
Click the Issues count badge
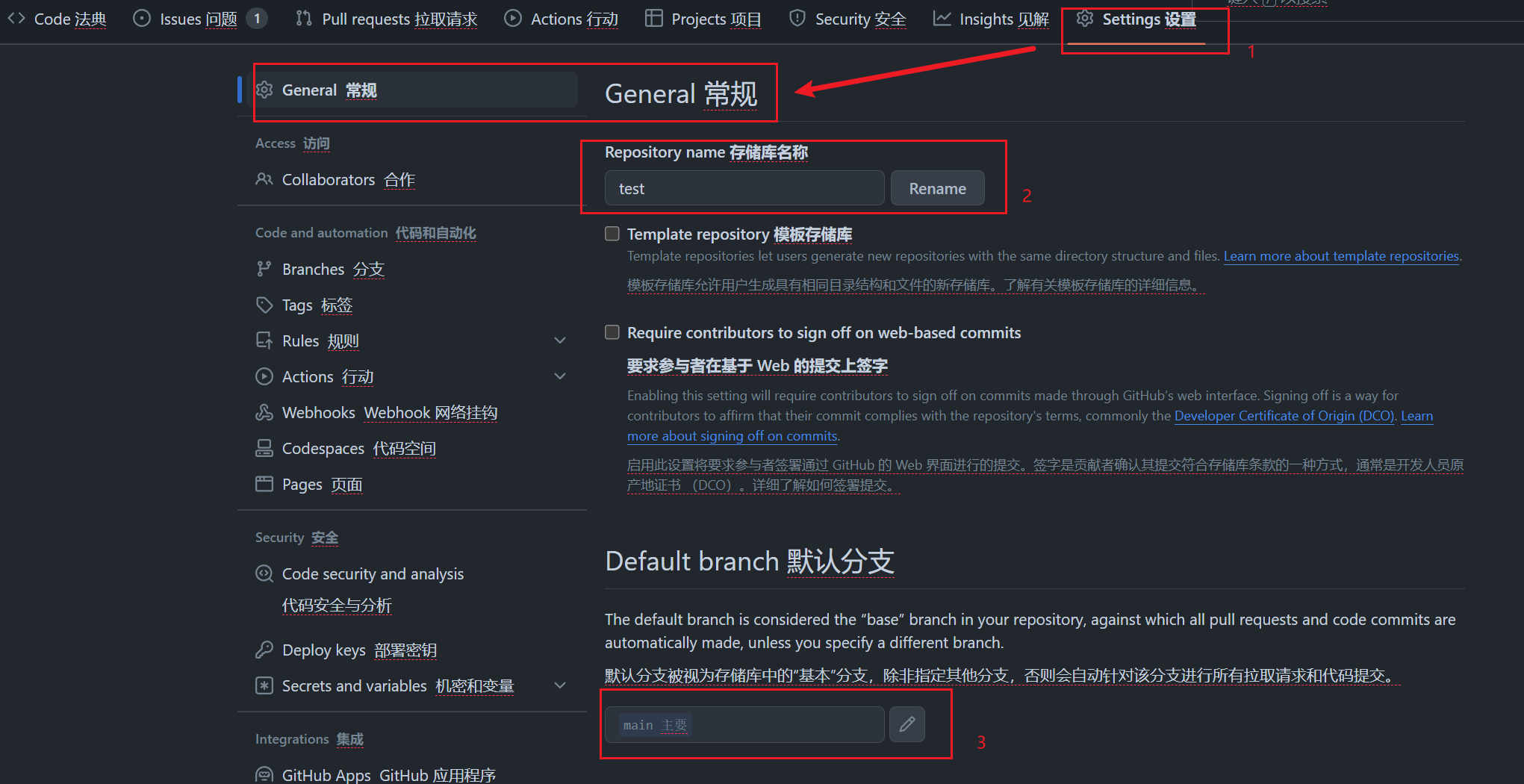257,19
